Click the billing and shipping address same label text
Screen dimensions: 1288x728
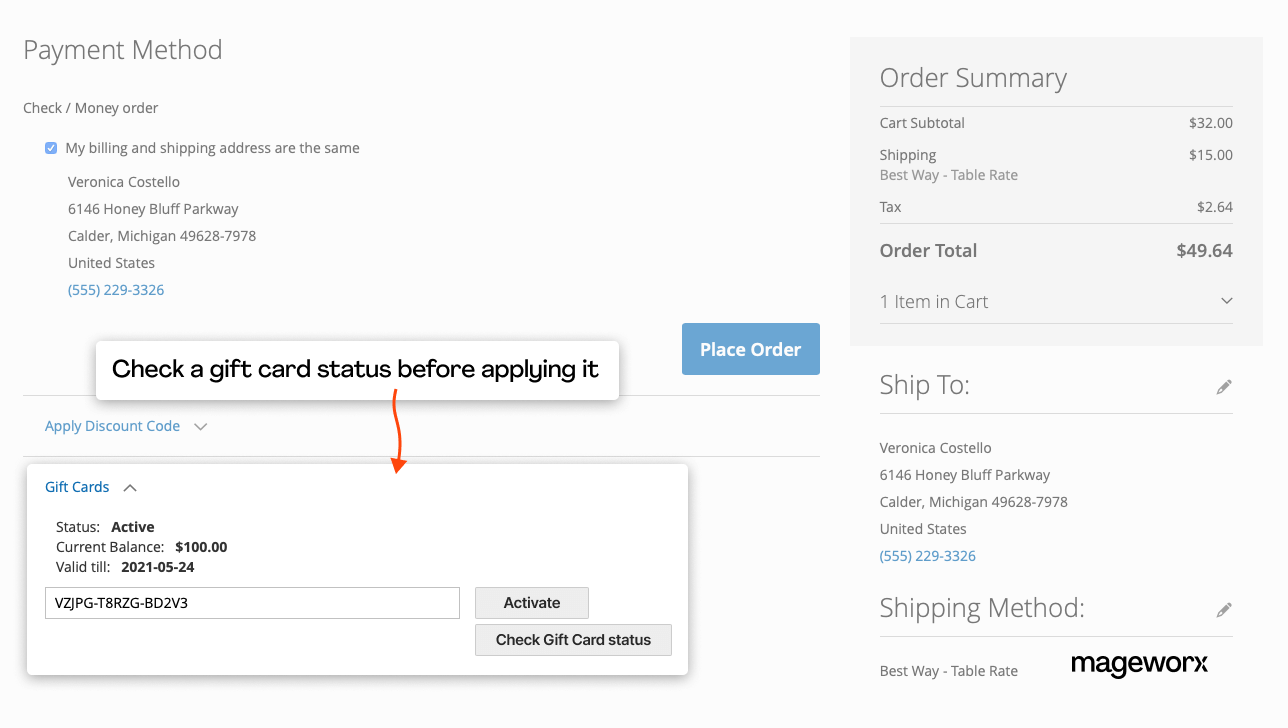212,148
